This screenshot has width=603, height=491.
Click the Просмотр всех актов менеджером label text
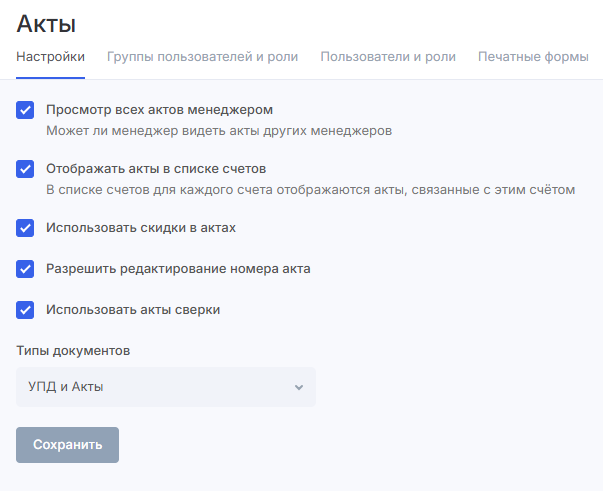pos(159,110)
